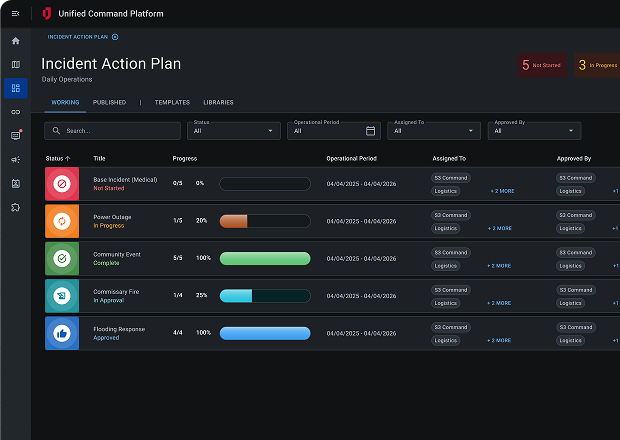Collapse the sidebar menu toggle

tap(15, 13)
